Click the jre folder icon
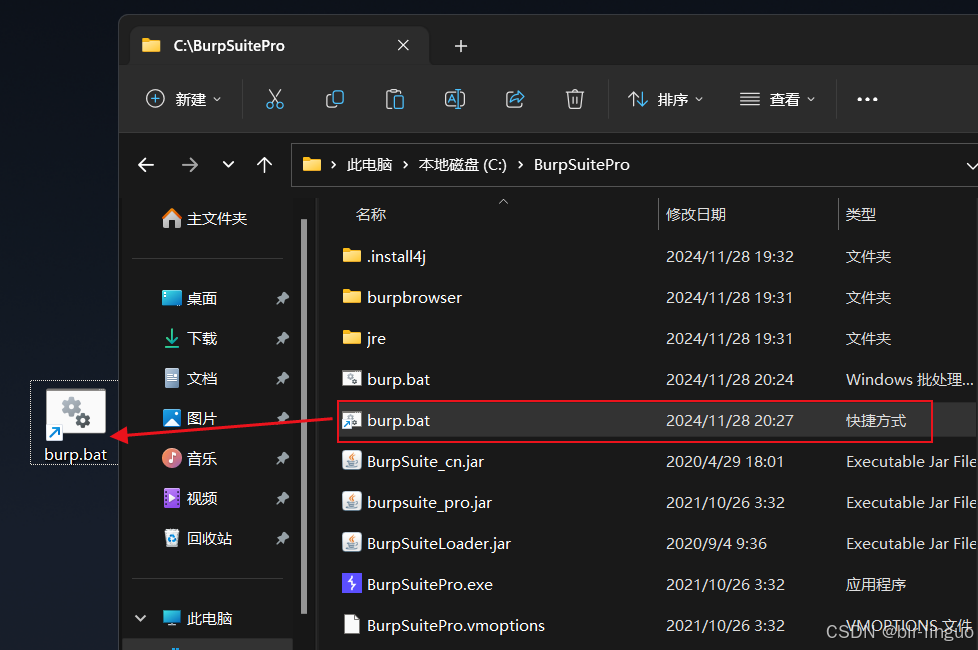This screenshot has width=978, height=650. pos(352,337)
